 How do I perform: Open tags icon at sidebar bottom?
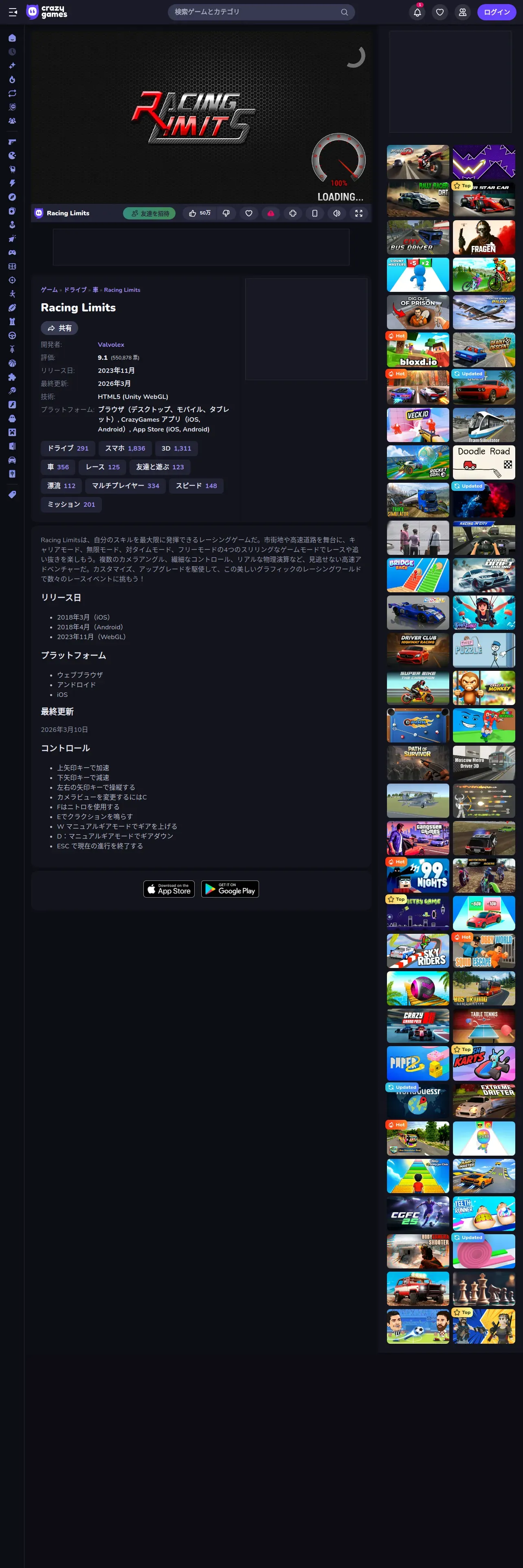coord(12,495)
